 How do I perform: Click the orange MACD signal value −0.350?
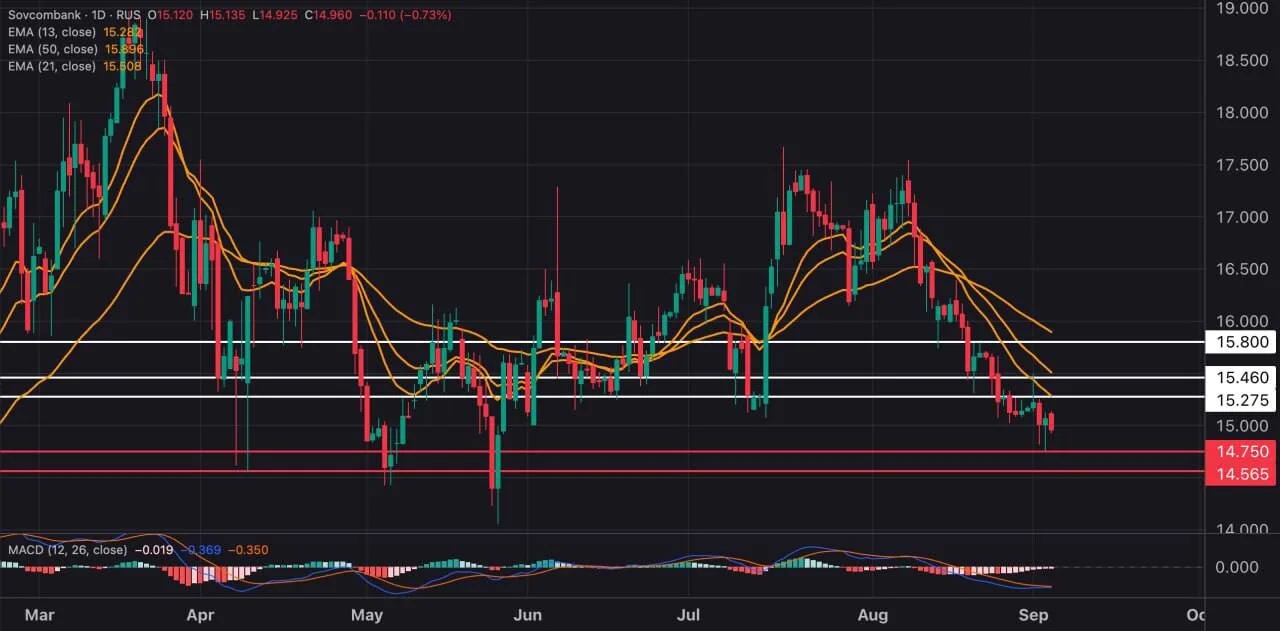point(248,550)
